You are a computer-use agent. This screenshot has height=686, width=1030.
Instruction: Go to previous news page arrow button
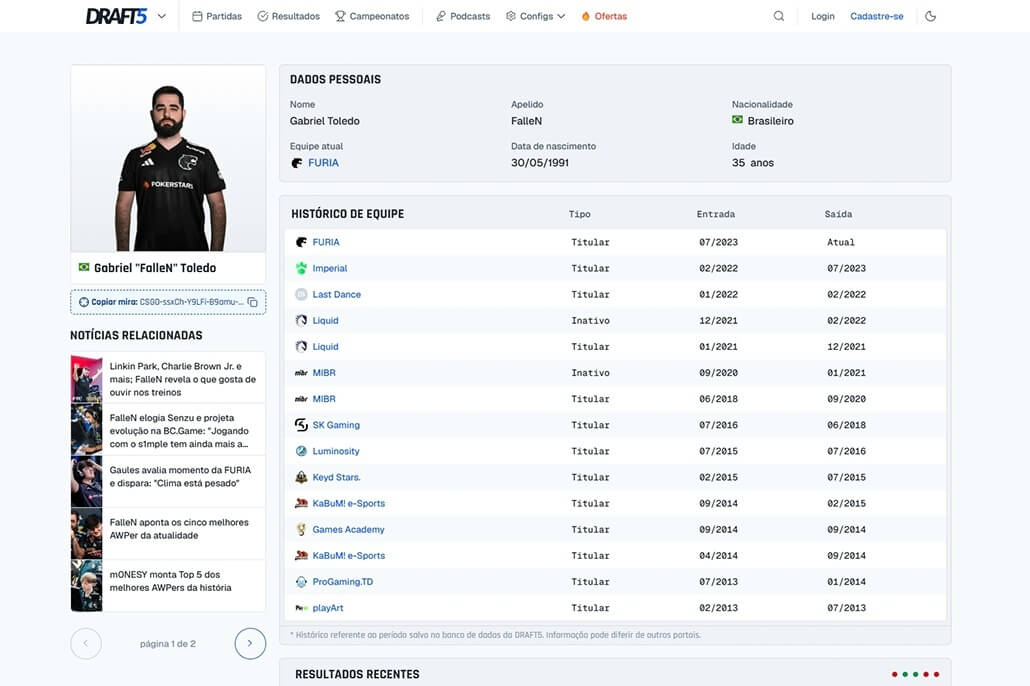coord(86,643)
